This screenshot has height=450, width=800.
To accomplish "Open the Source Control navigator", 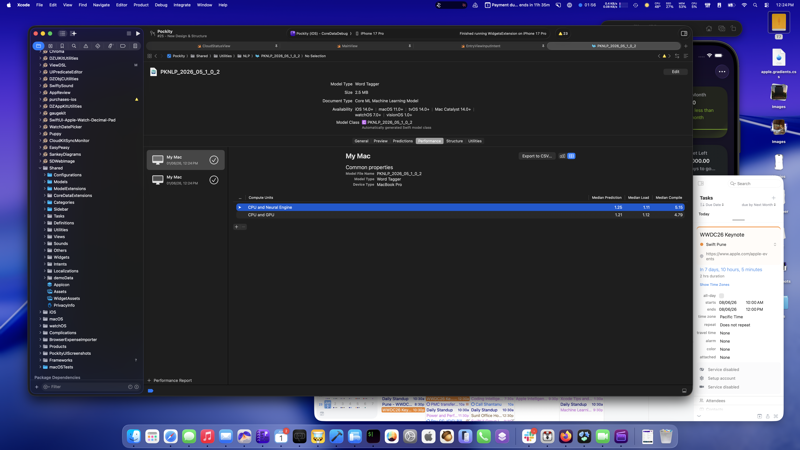I will [x=51, y=46].
